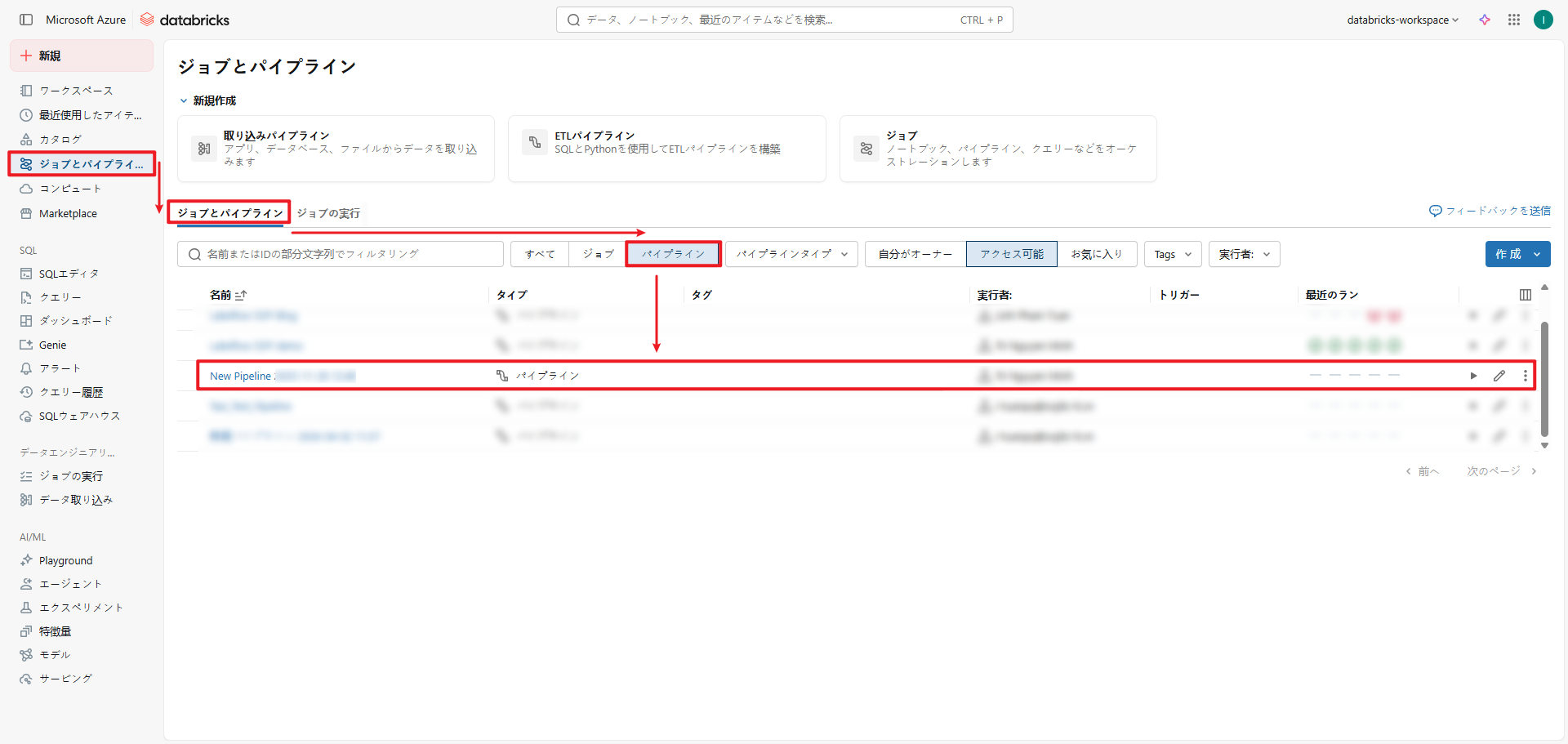Viewport: 1568px width, 744px height.
Task: Open the column settings icon in table header
Action: 1525,295
